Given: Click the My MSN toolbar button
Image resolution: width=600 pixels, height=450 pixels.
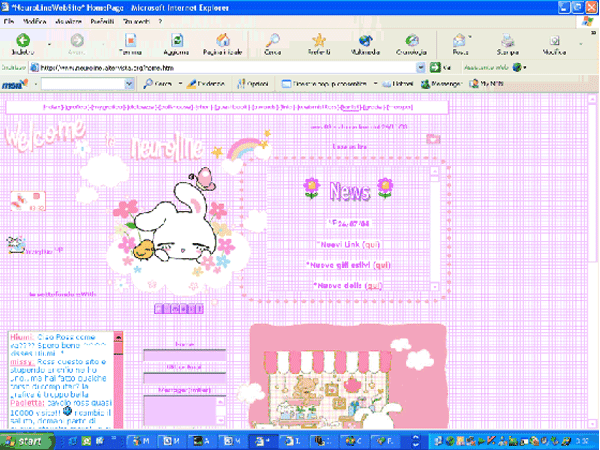Looking at the screenshot, I should tap(486, 84).
